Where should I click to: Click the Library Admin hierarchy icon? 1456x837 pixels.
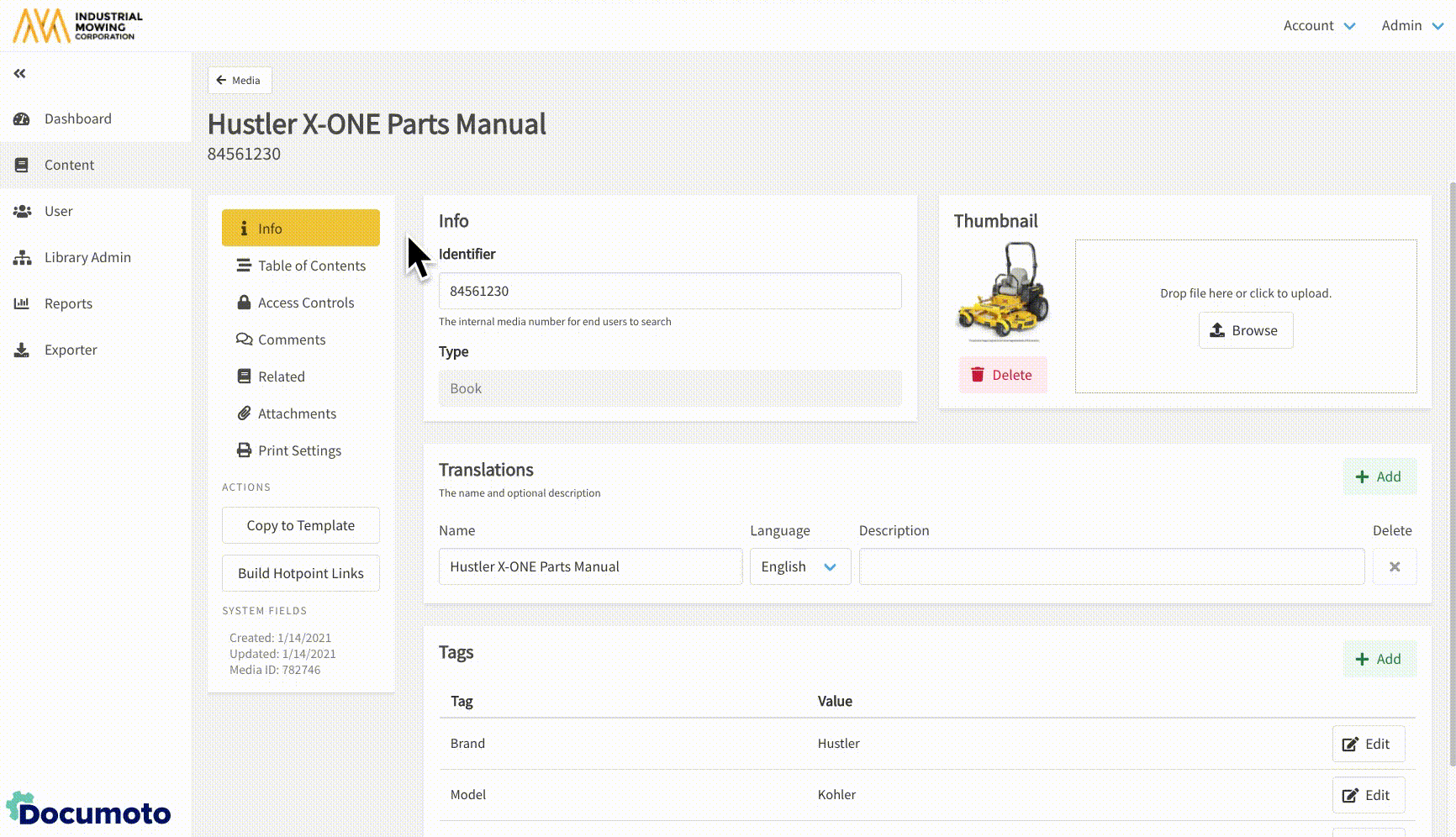(x=22, y=258)
